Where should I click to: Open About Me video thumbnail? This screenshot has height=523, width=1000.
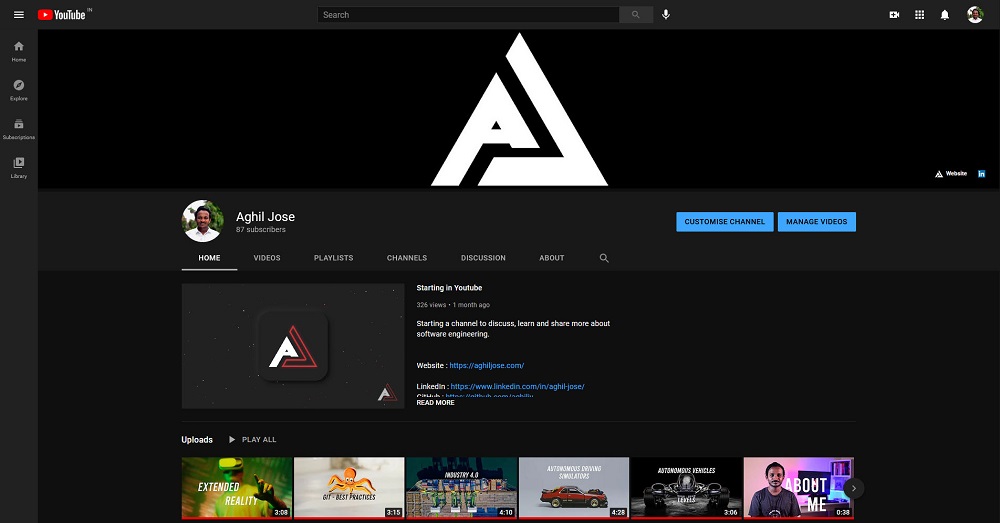[x=798, y=488]
